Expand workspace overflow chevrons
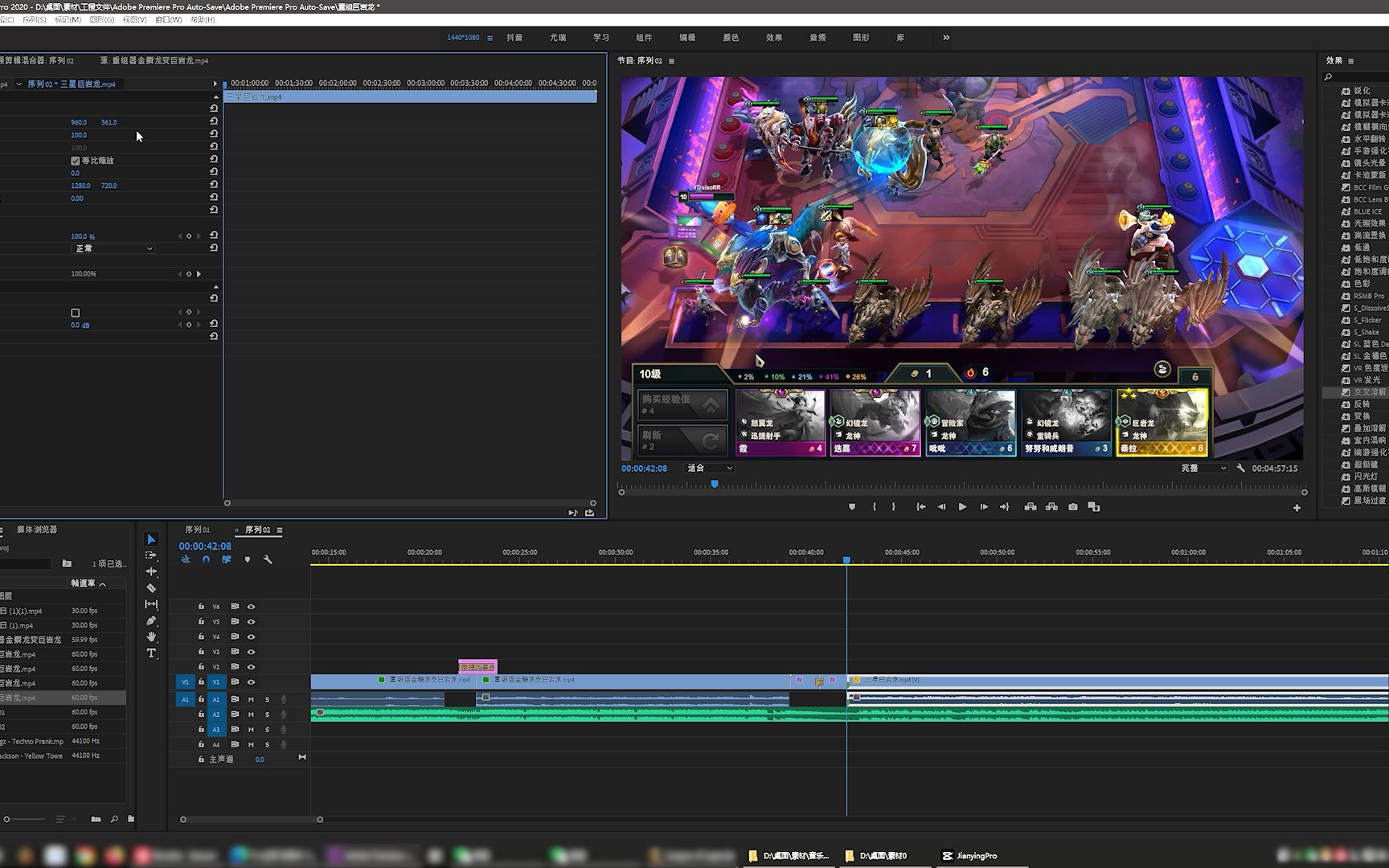The height and width of the screenshot is (868, 1389). click(x=946, y=38)
